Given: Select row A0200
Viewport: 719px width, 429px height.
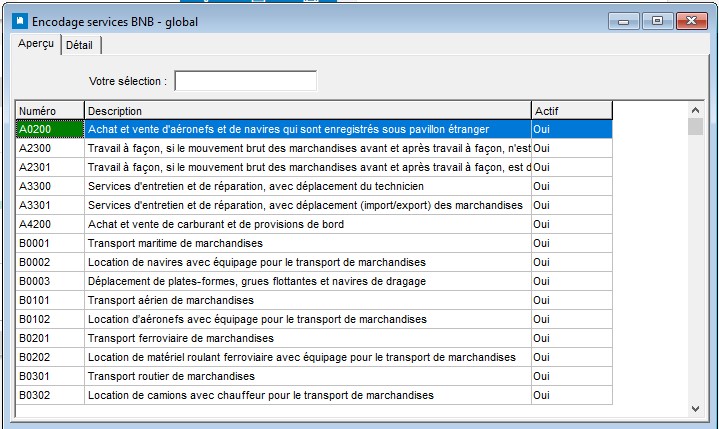Looking at the screenshot, I should click(314, 129).
